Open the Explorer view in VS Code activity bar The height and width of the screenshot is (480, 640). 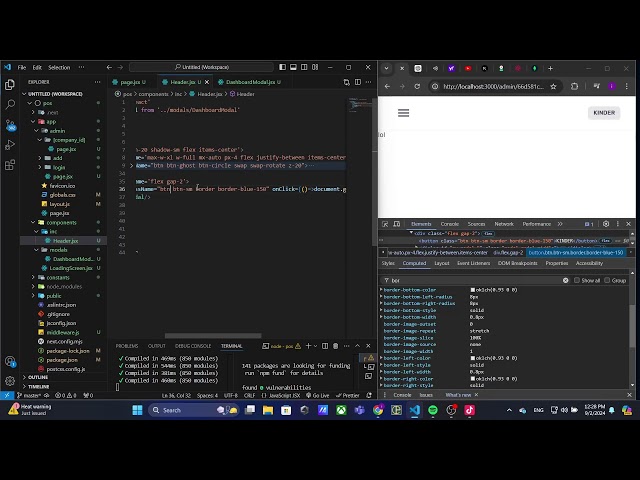pos(10,84)
